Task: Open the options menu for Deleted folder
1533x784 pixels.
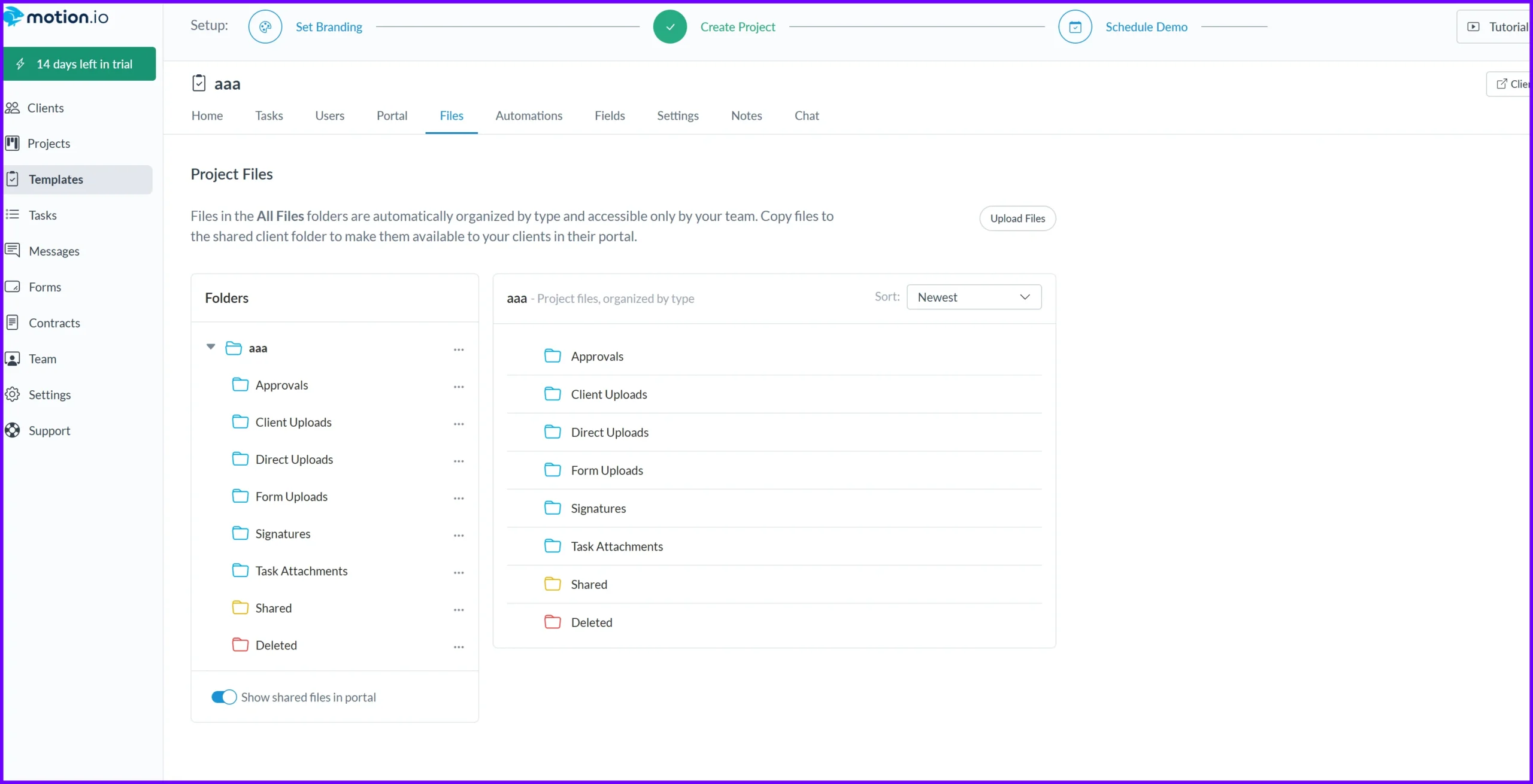Action: 459,646
